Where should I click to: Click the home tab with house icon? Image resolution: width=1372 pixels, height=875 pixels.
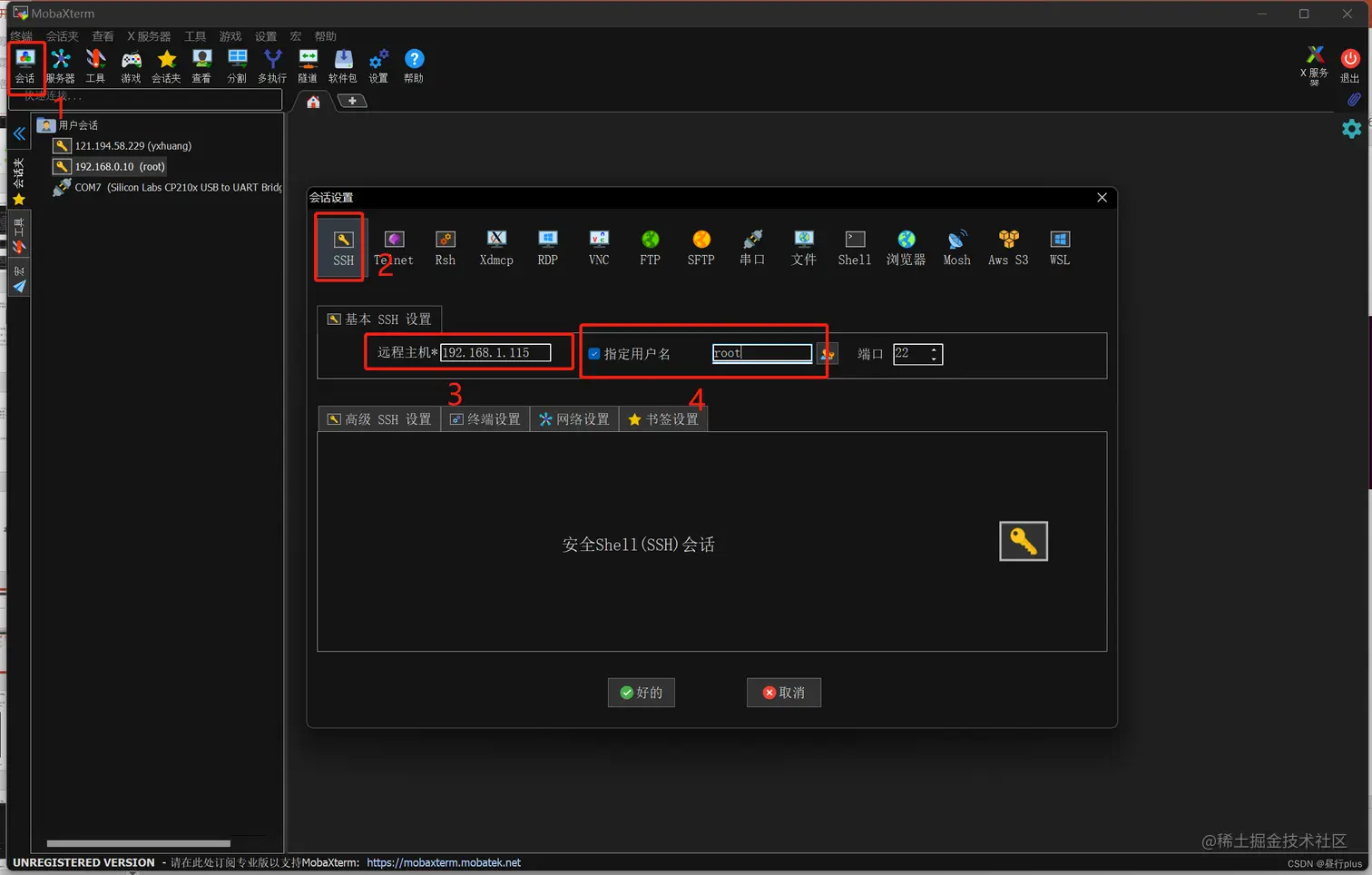[x=313, y=102]
